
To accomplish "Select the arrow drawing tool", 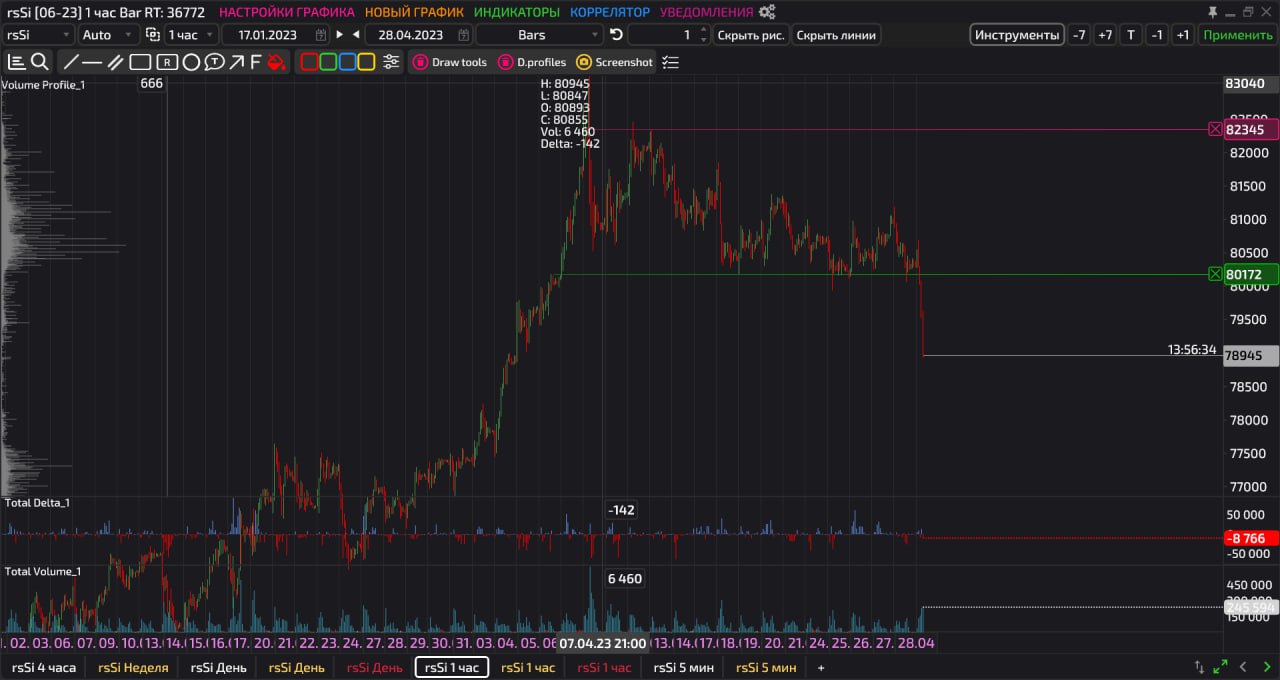I will [x=236, y=62].
